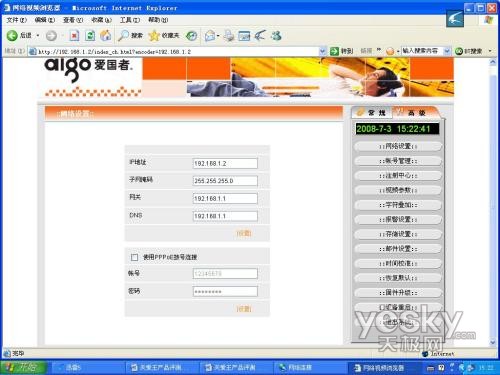500x375 pixels.
Task: Click the 设置 link under password field
Action: click(244, 309)
